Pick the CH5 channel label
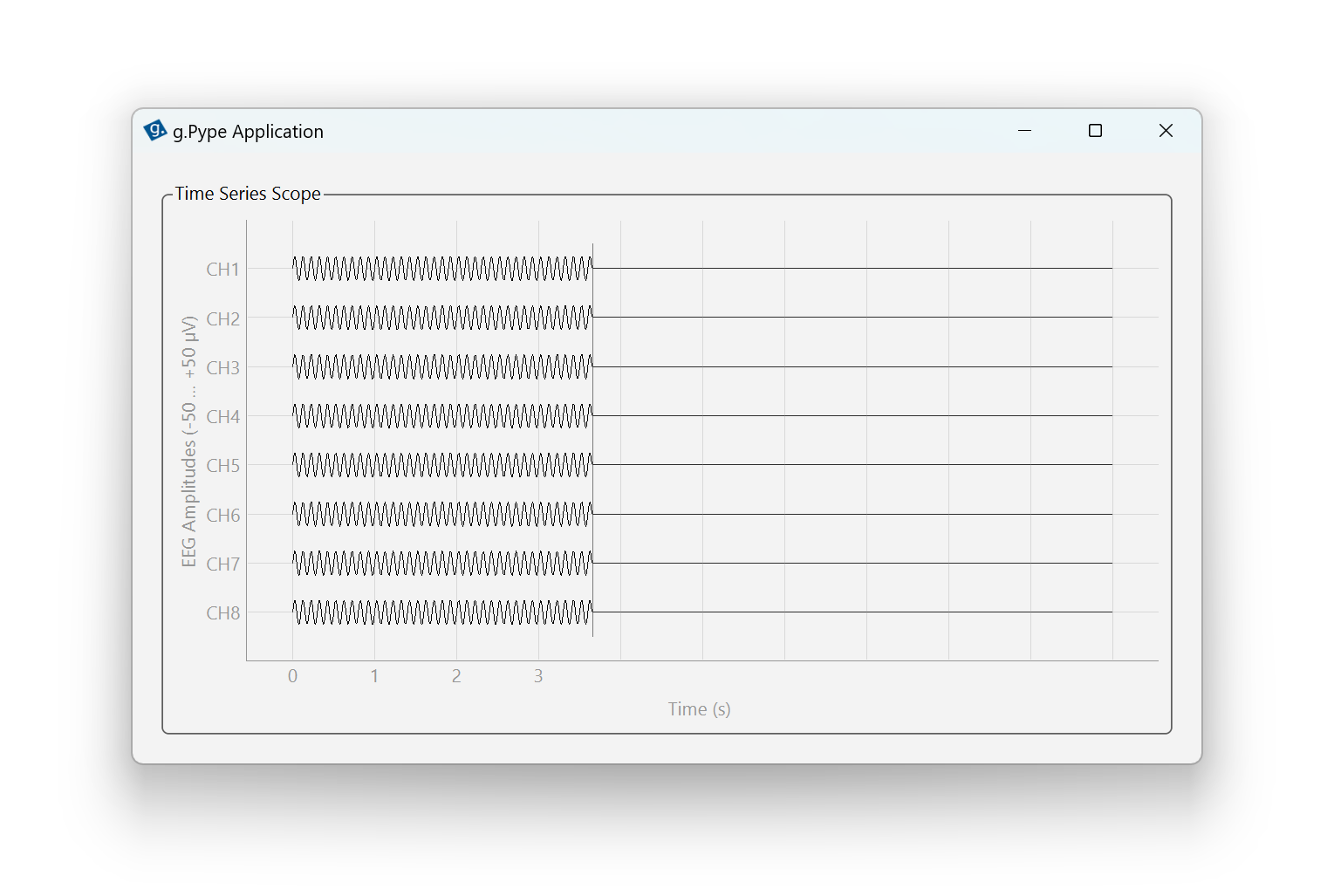This screenshot has width=1334, height=896. 222,466
